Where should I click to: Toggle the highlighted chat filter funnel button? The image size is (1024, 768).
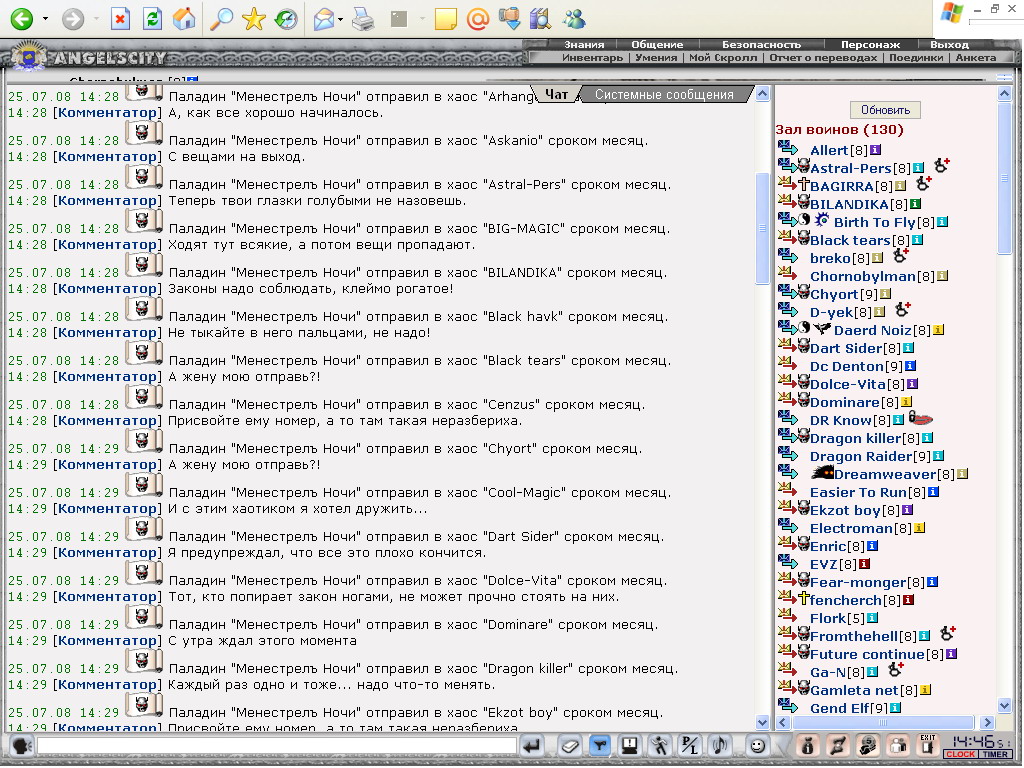(x=600, y=745)
